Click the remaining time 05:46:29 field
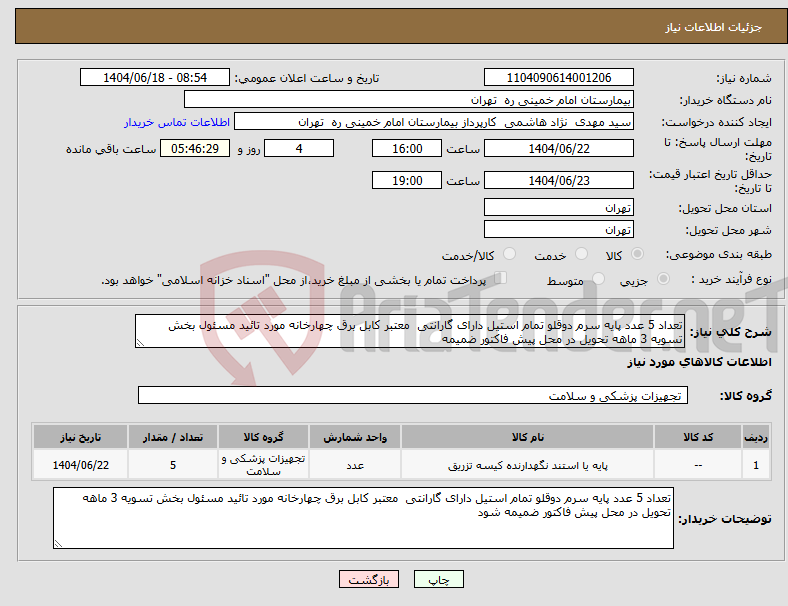Viewport: 788px width, 606px height. pyautogui.click(x=195, y=148)
